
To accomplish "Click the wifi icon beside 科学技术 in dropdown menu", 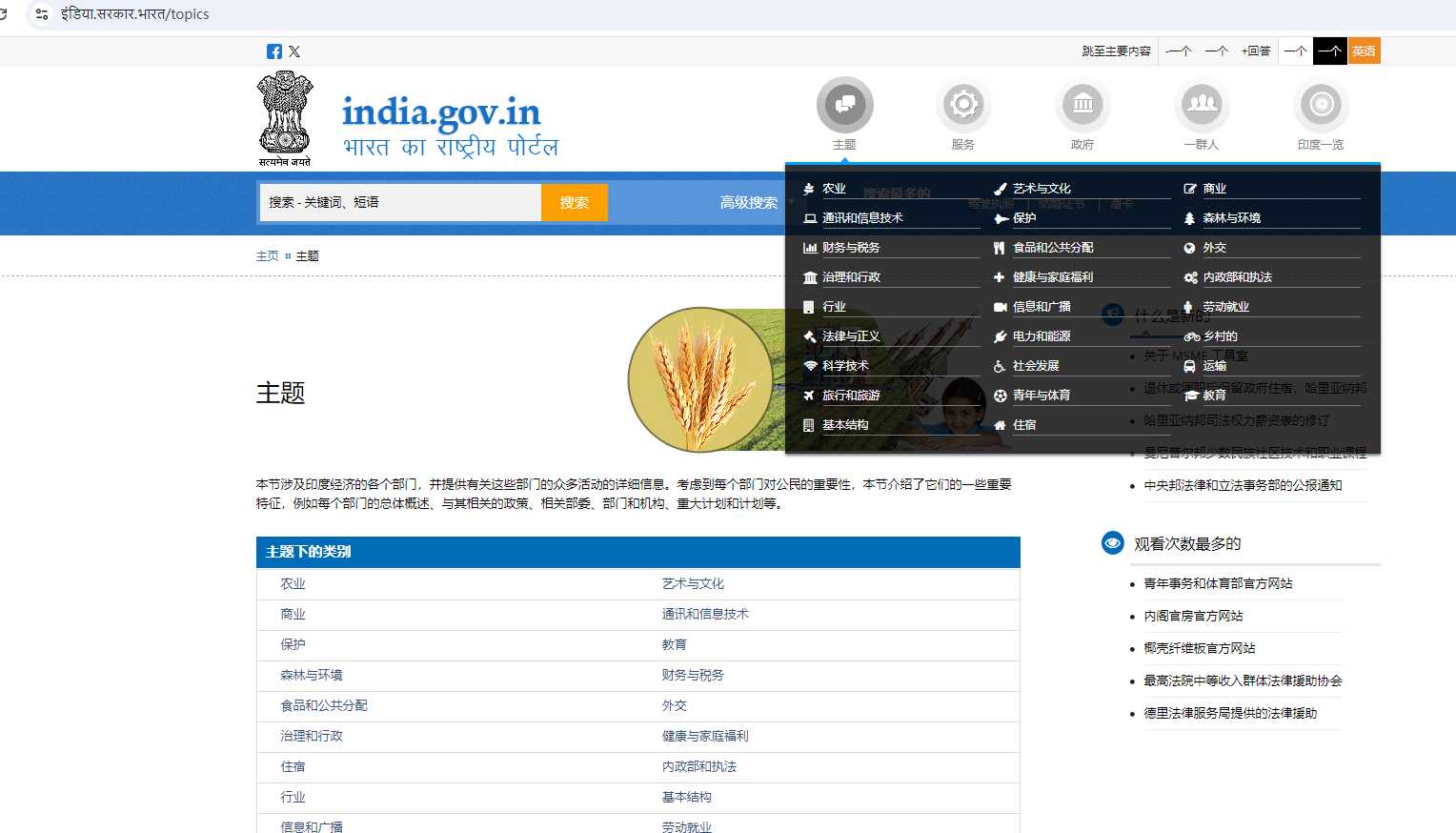I will click(x=810, y=366).
